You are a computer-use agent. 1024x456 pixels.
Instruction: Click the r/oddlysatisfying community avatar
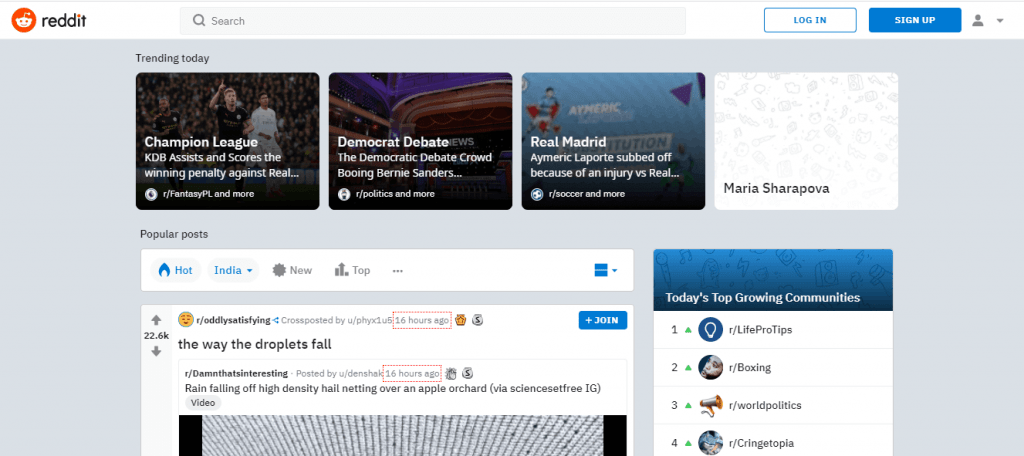click(186, 320)
